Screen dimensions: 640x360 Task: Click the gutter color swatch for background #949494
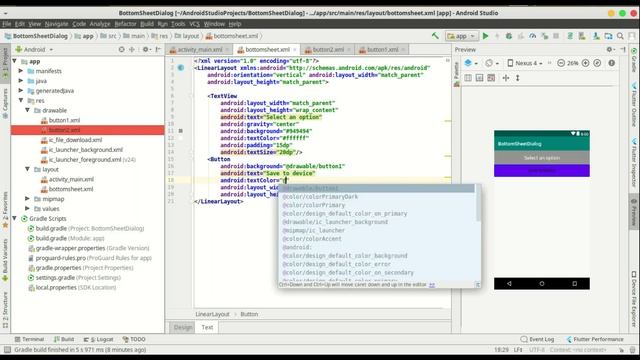click(181, 131)
